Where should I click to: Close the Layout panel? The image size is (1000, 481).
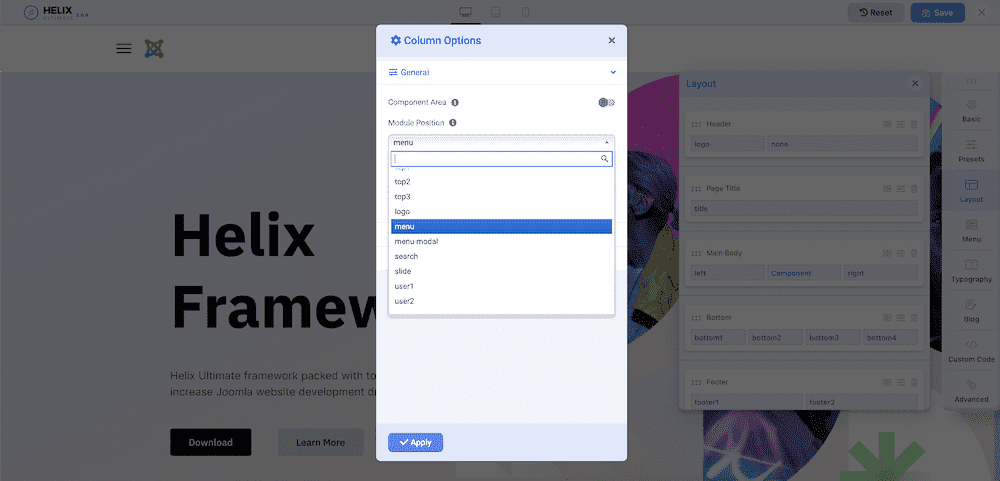click(915, 84)
